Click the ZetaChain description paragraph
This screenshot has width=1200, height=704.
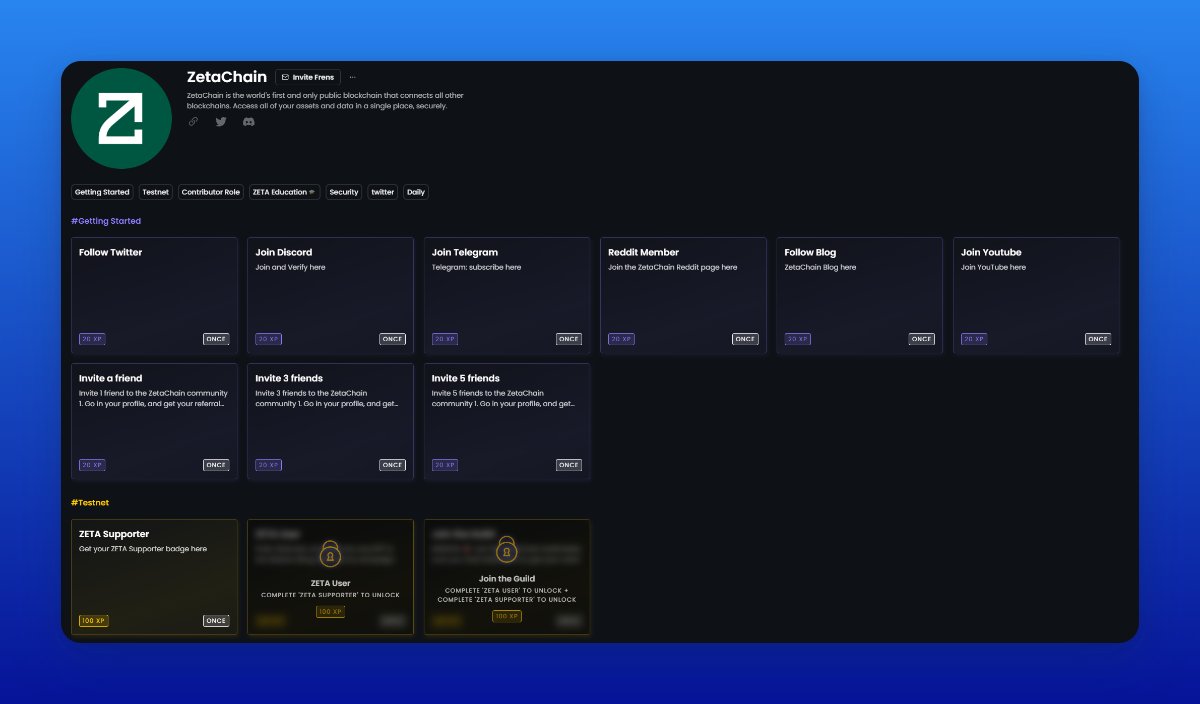(x=325, y=100)
